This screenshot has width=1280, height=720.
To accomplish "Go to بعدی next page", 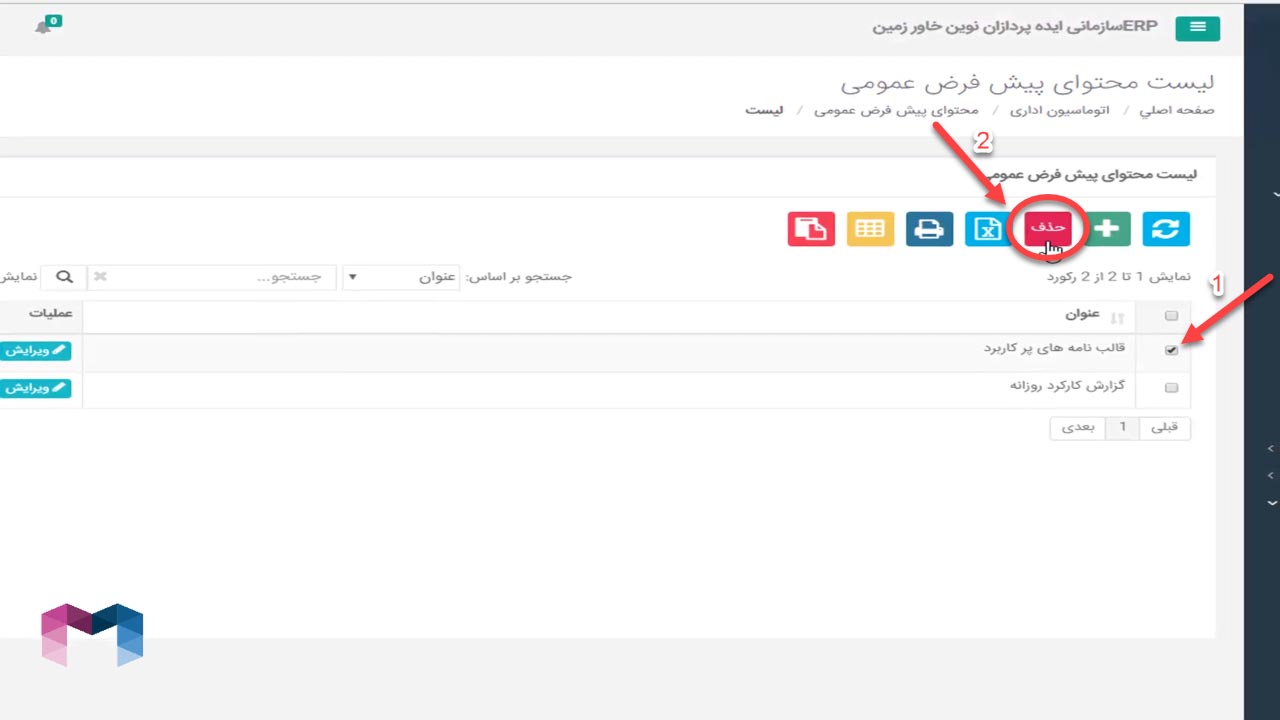I will (1077, 427).
